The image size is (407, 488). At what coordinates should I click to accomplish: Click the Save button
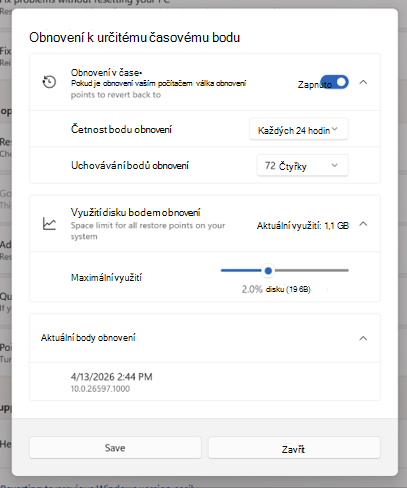115,448
